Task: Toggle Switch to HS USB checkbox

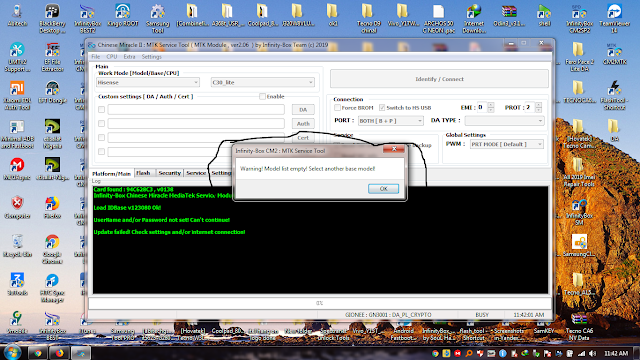Action: tap(382, 107)
